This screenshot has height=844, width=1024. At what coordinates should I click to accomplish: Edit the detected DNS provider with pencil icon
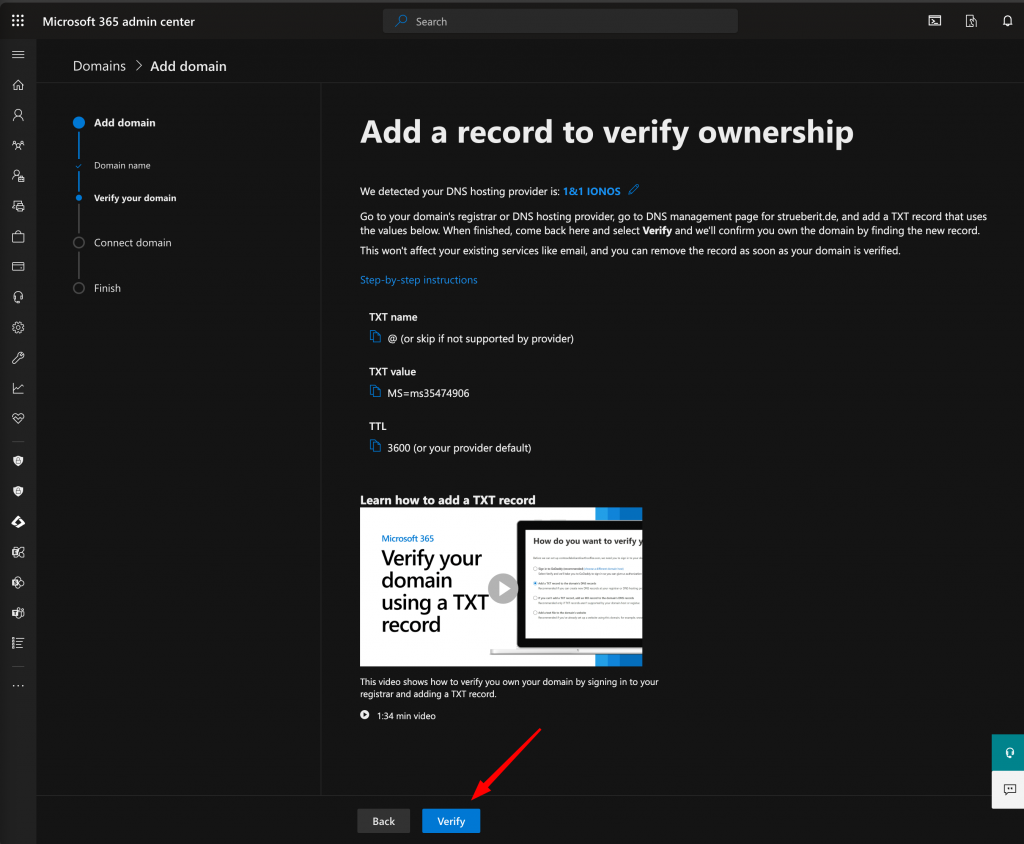(634, 190)
